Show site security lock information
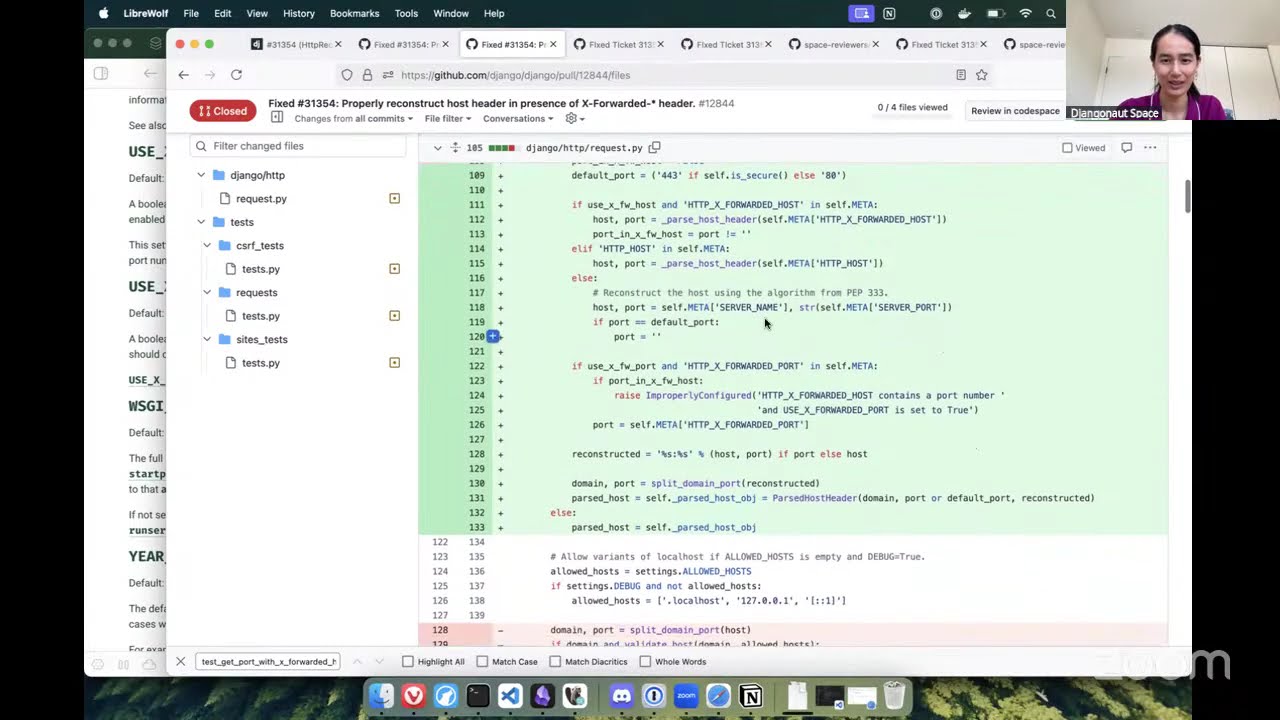This screenshot has width=1280, height=720. 367,75
